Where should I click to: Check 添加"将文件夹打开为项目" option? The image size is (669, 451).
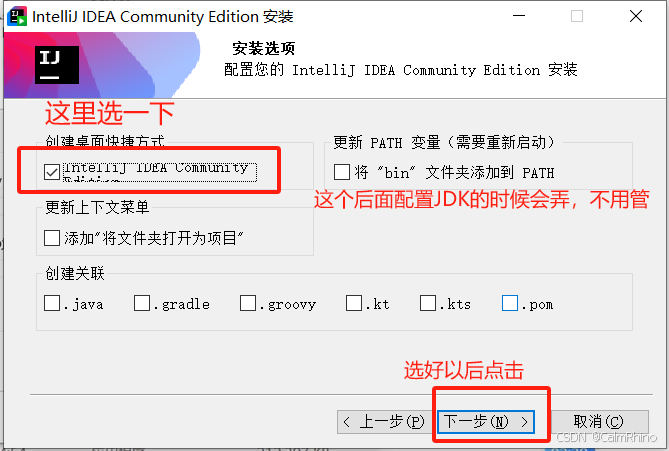click(x=52, y=238)
